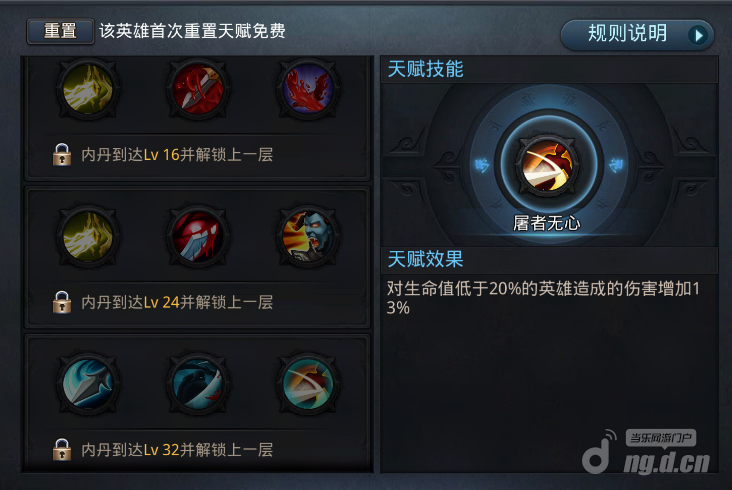
Task: Click the Lv 16 unlock padlock icon
Action: click(x=62, y=154)
